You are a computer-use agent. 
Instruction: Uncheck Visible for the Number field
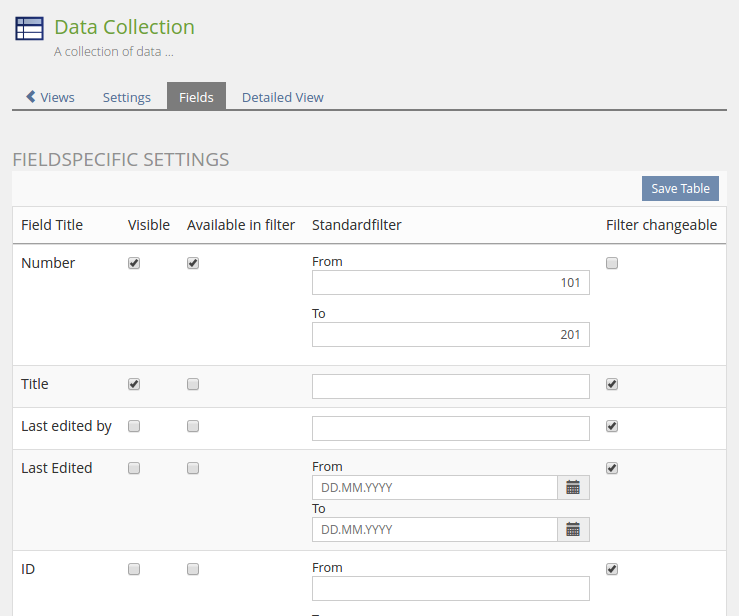click(x=134, y=263)
